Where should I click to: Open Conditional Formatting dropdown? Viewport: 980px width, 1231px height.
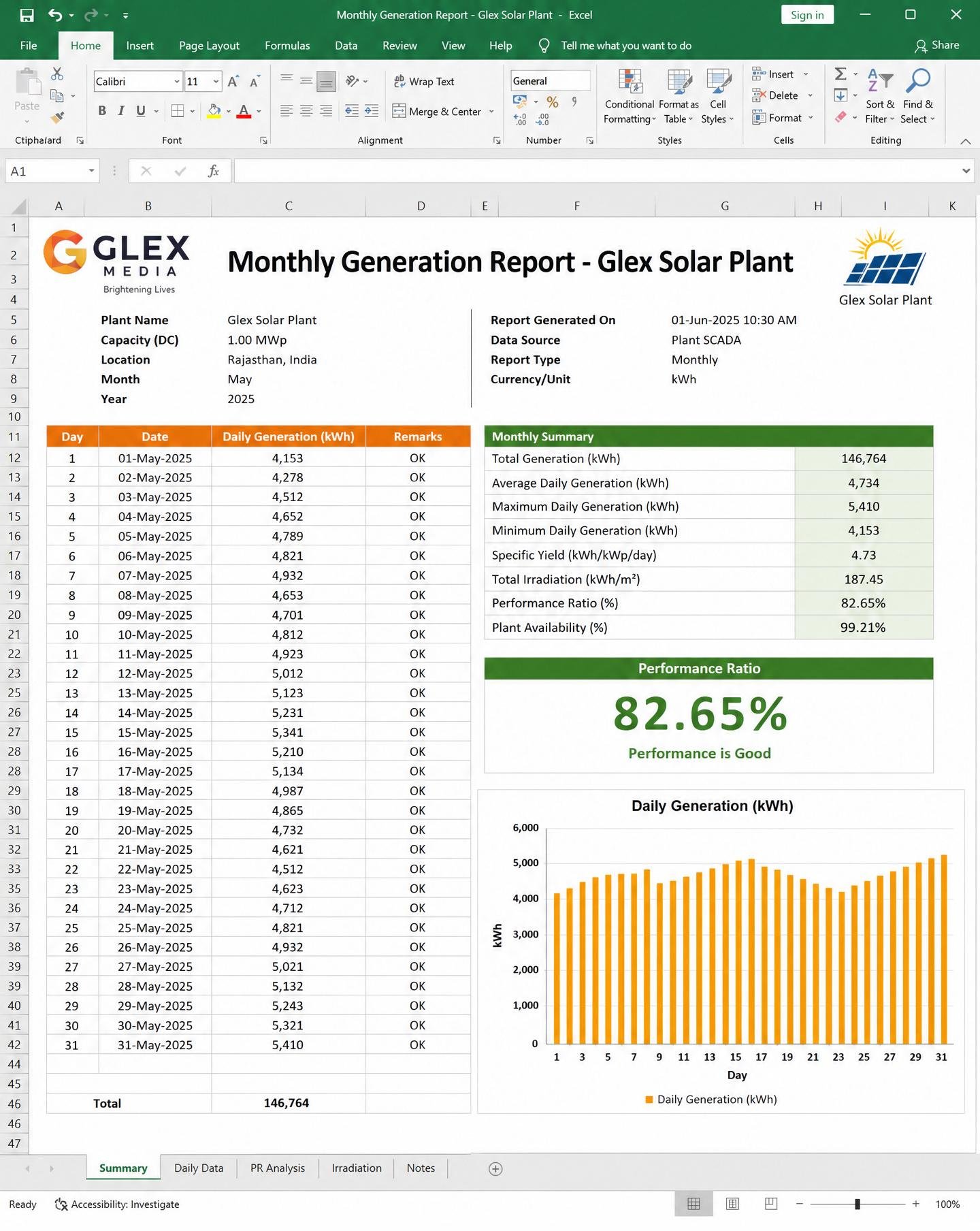pos(630,97)
